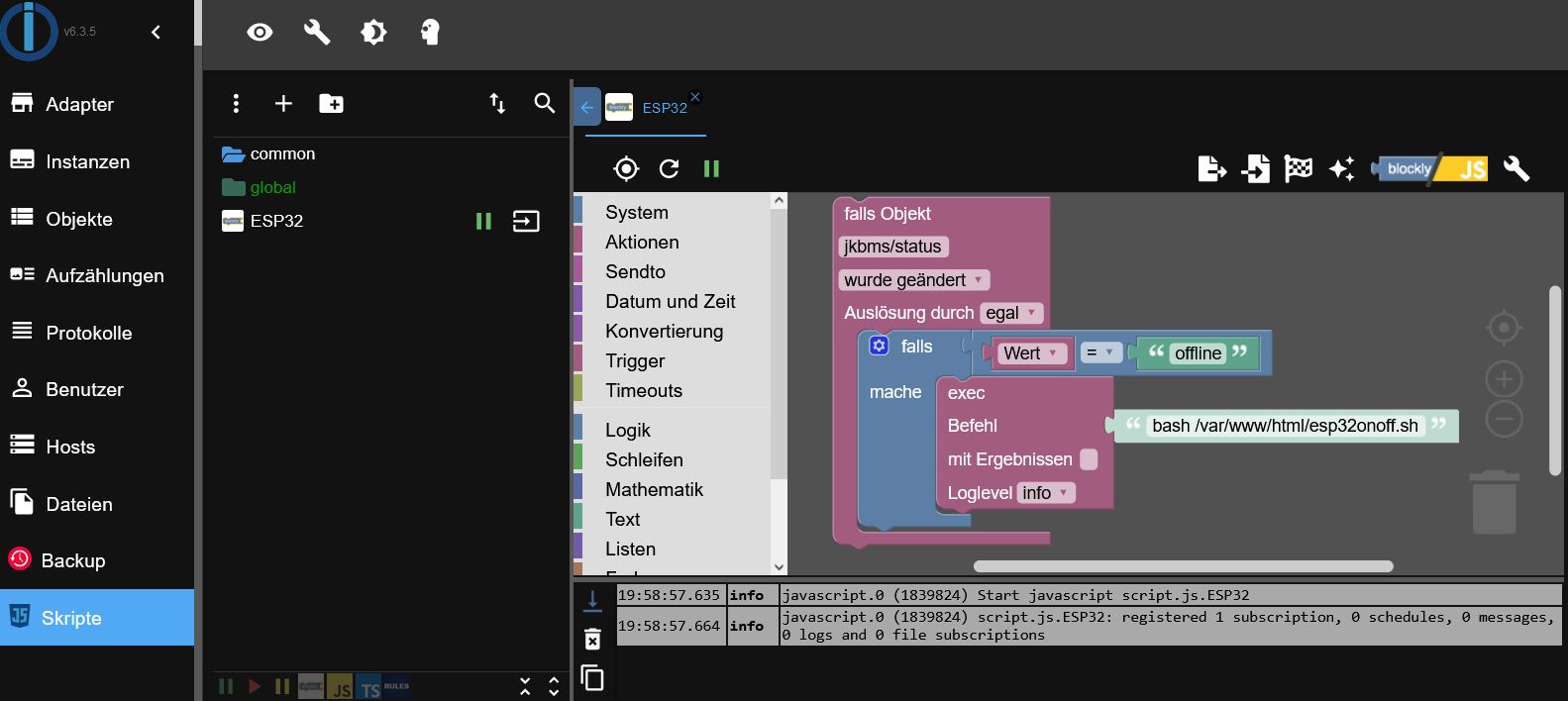Change the 'Auslösung durch egal' dropdown

pos(1011,313)
